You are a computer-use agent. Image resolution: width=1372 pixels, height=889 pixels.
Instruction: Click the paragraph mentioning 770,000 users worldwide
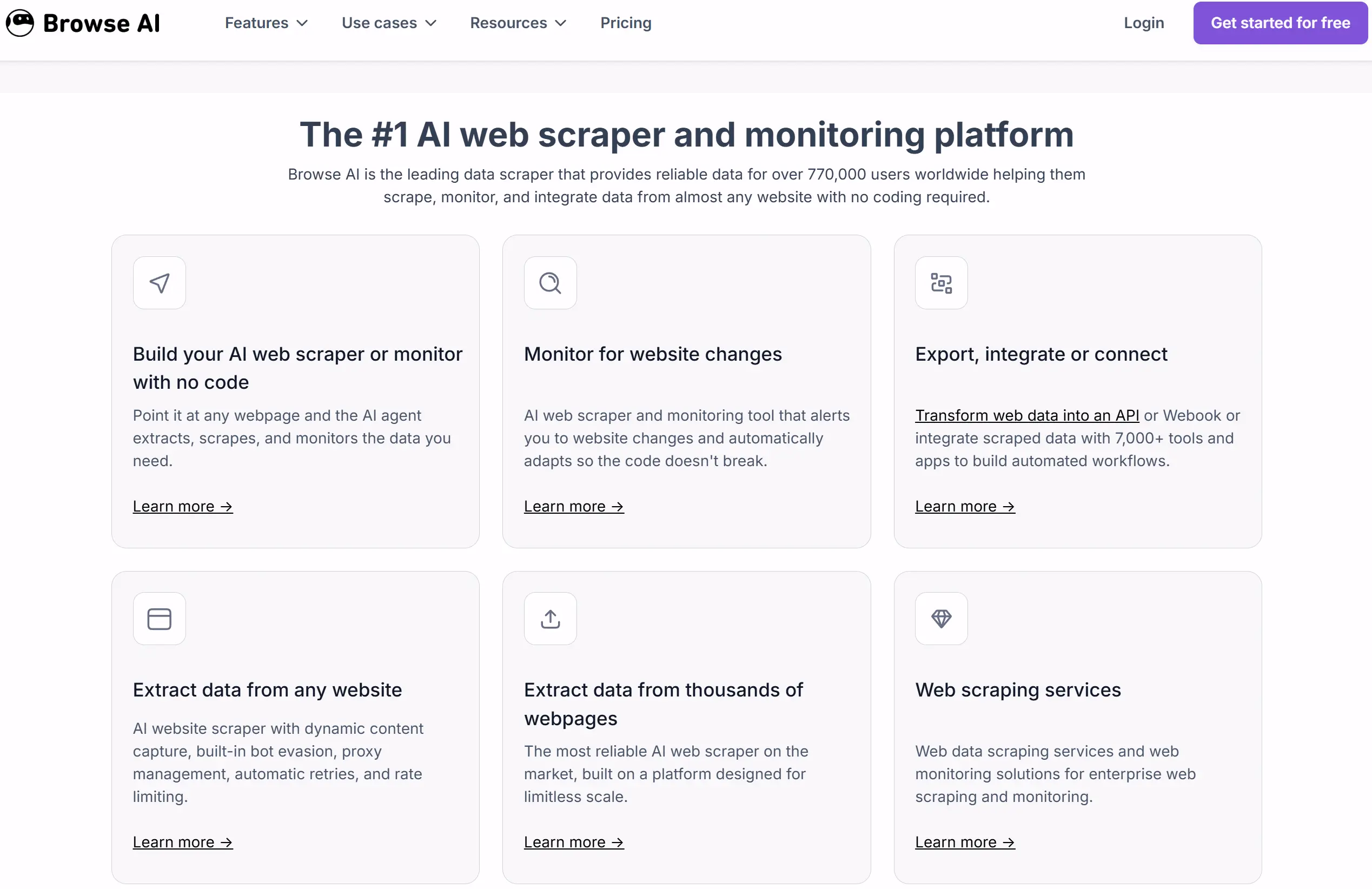click(687, 185)
